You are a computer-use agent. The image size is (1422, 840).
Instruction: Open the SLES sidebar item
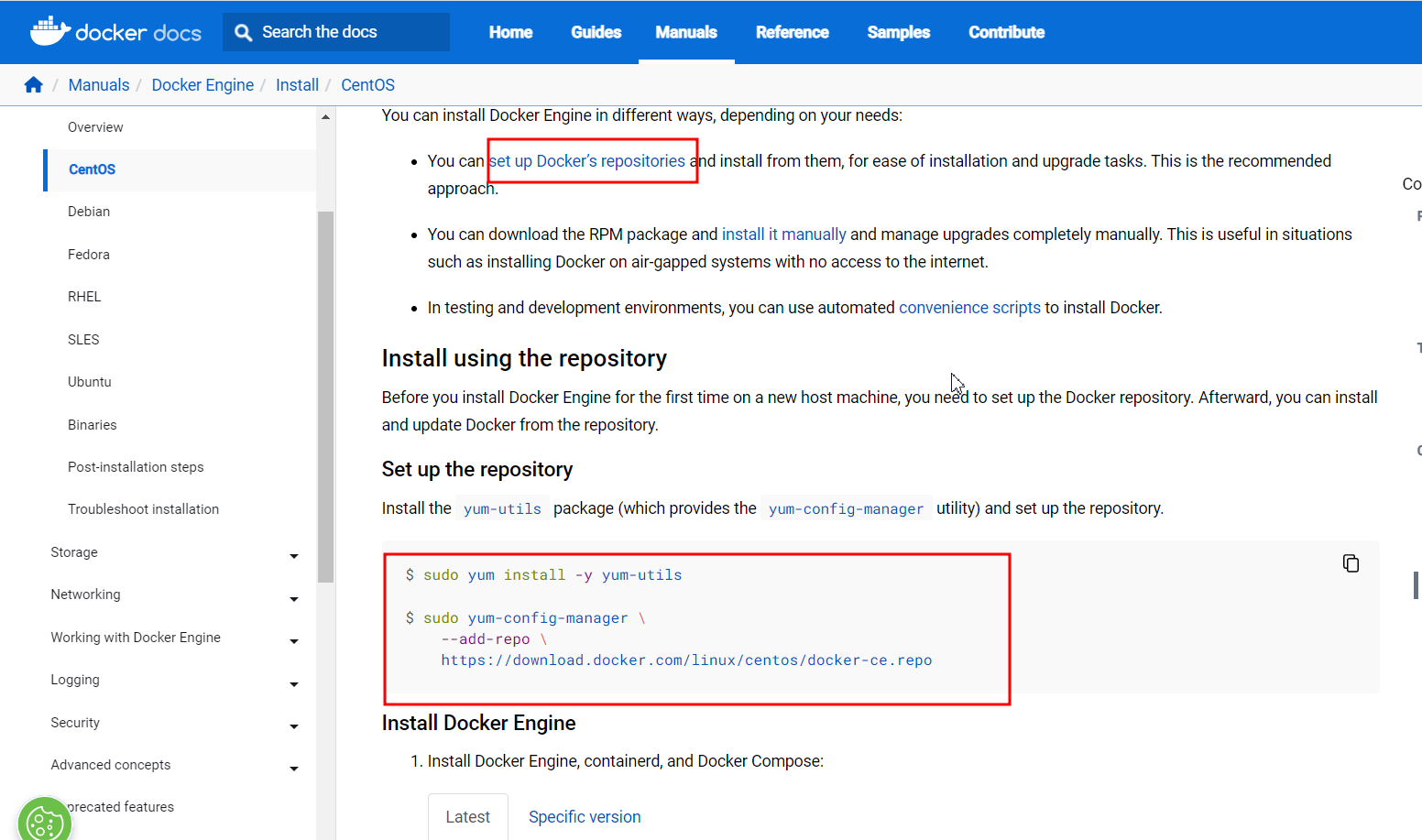[x=83, y=340]
